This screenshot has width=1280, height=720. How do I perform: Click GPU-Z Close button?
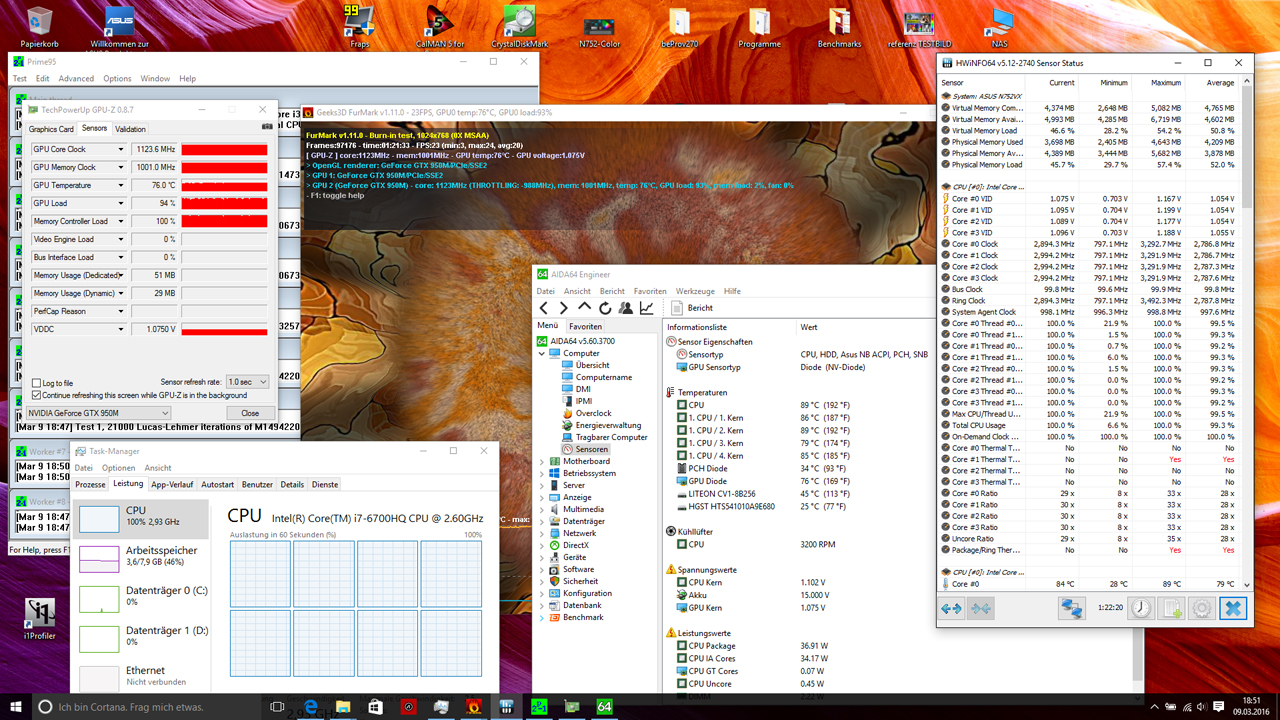pos(250,413)
